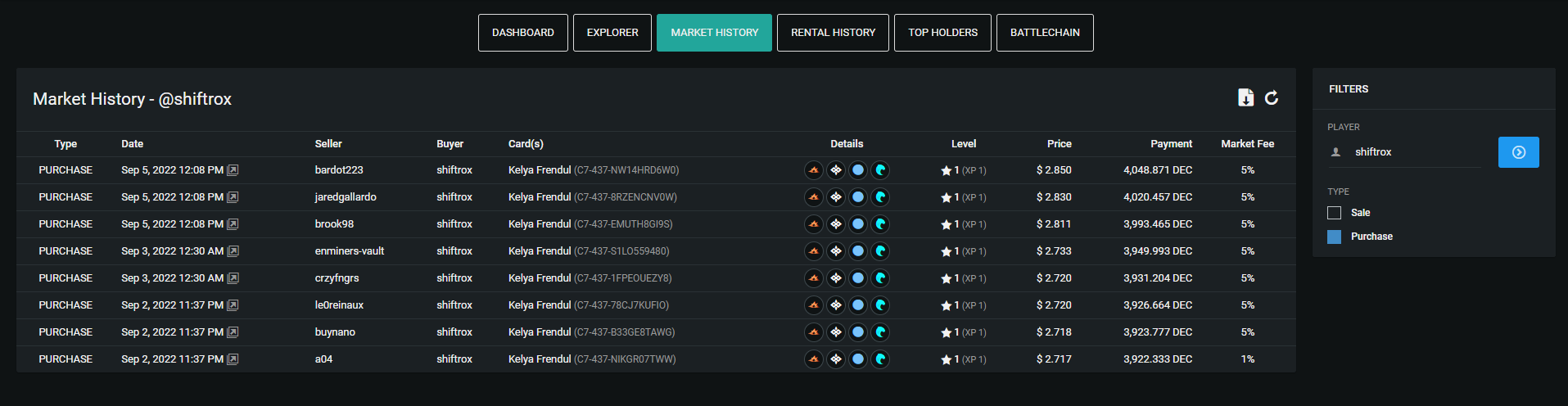Viewport: 1568px width, 406px height.
Task: Click payment 3,922.333 DEC
Action: (x=1158, y=359)
